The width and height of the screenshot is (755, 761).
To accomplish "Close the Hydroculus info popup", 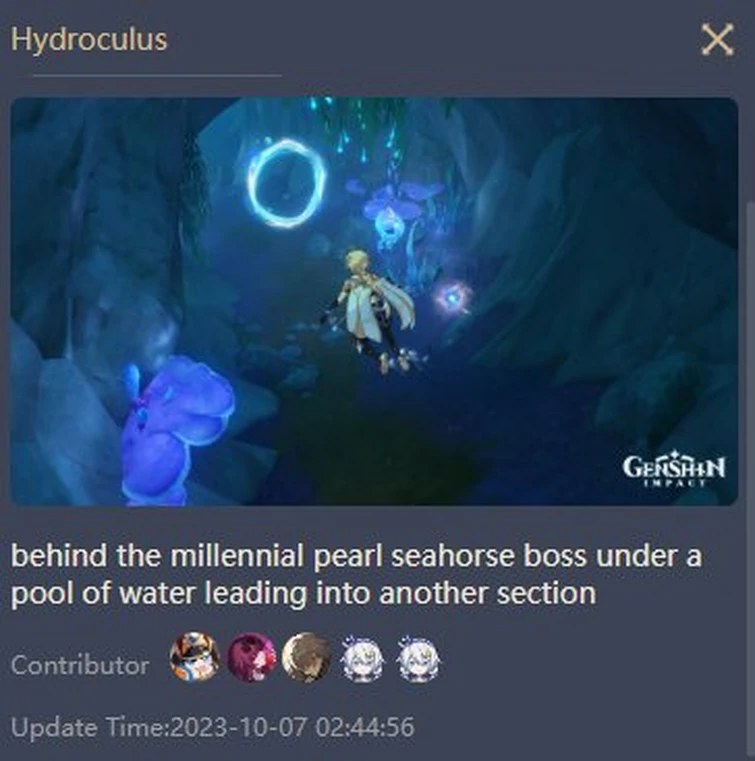I will coord(717,39).
